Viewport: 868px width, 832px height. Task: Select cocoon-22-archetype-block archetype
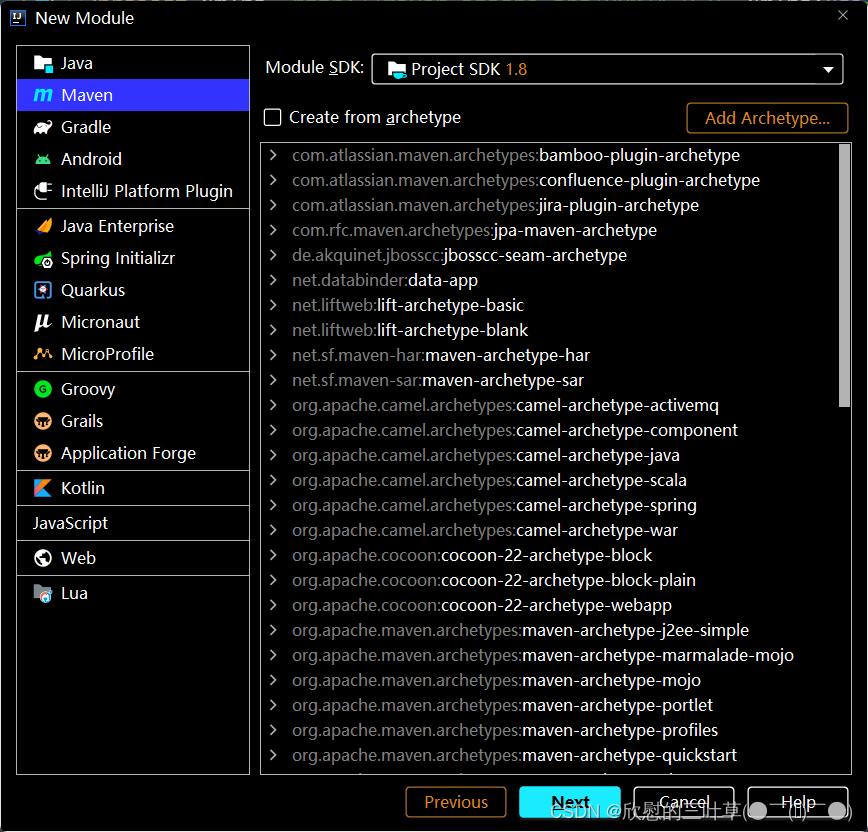click(472, 555)
